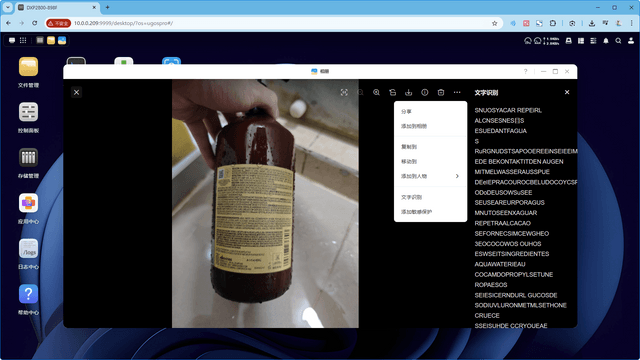Click the help question mark in window title bar

[x=525, y=71]
